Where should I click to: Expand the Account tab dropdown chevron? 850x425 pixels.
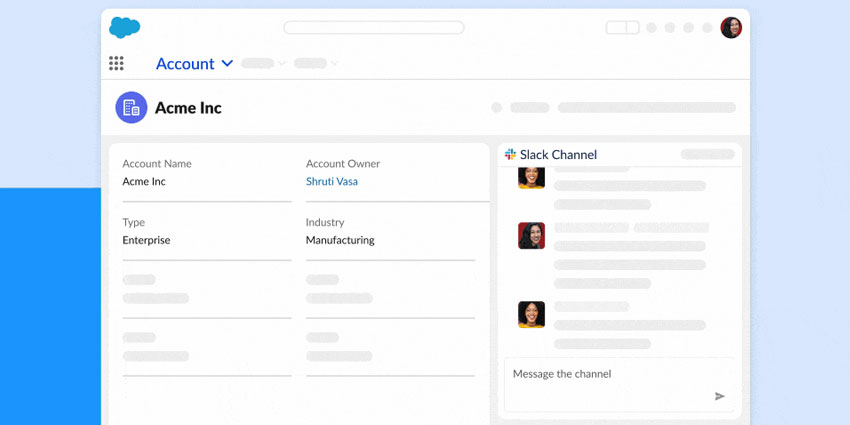[228, 63]
